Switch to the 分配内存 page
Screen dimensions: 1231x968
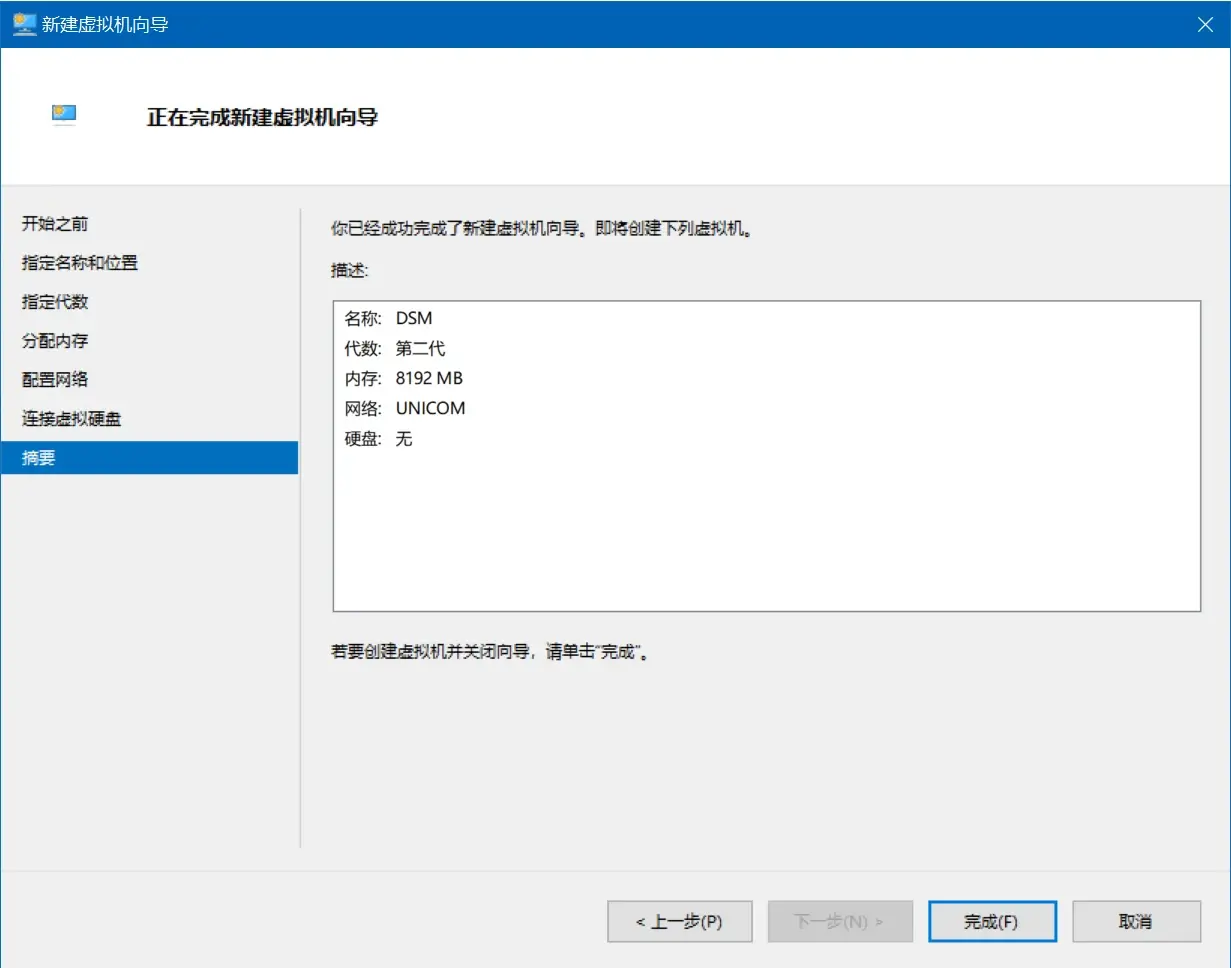pos(55,341)
